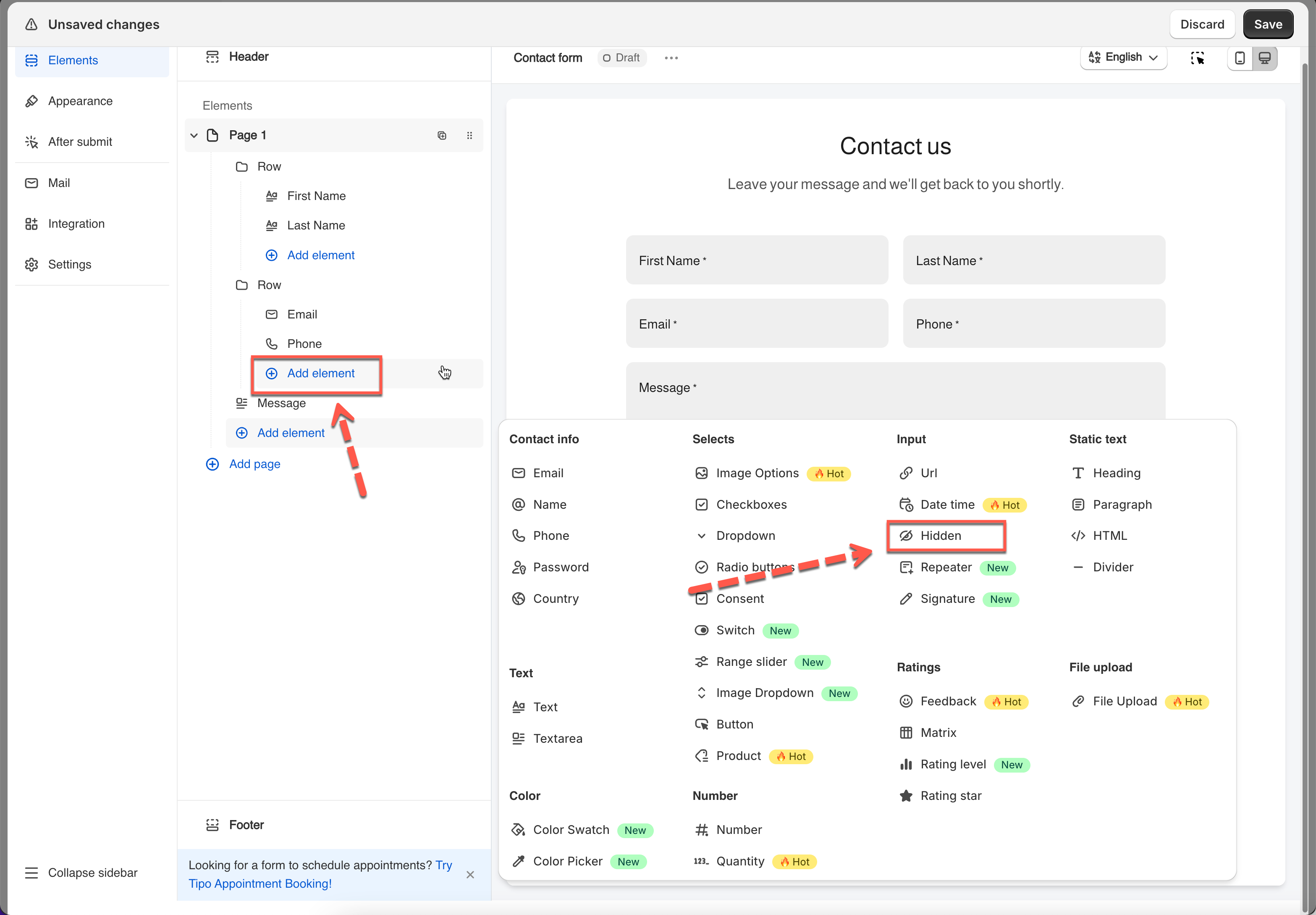The height and width of the screenshot is (915, 1316).
Task: Open the English language dropdown
Action: pos(1123,57)
